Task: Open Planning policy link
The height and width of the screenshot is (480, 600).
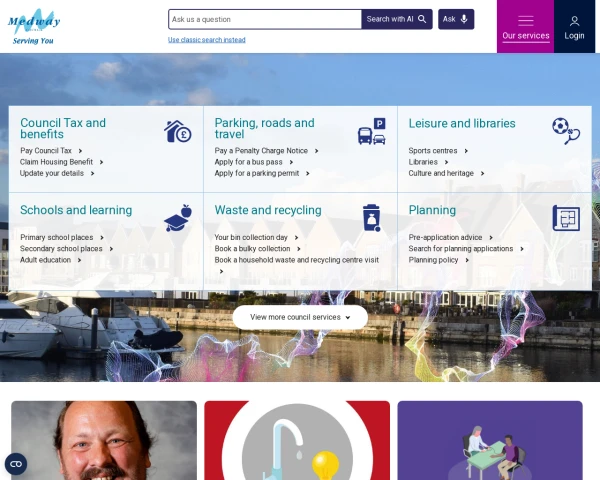Action: pyautogui.click(x=433, y=260)
